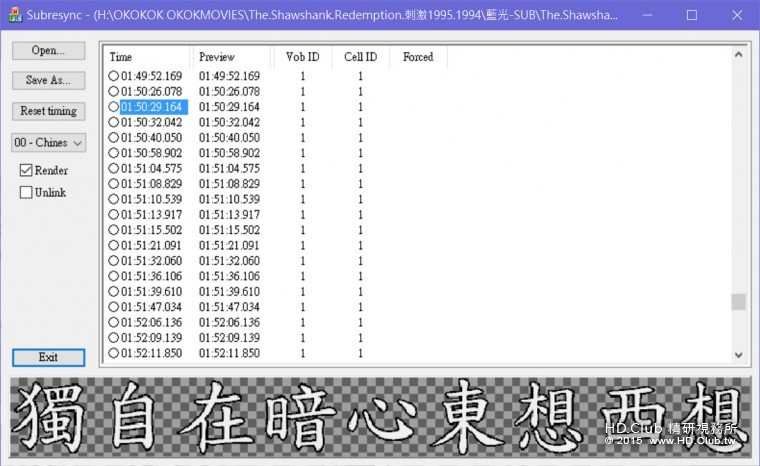Select Time entry 01:51:47.034
The image size is (760, 466).
point(152,307)
